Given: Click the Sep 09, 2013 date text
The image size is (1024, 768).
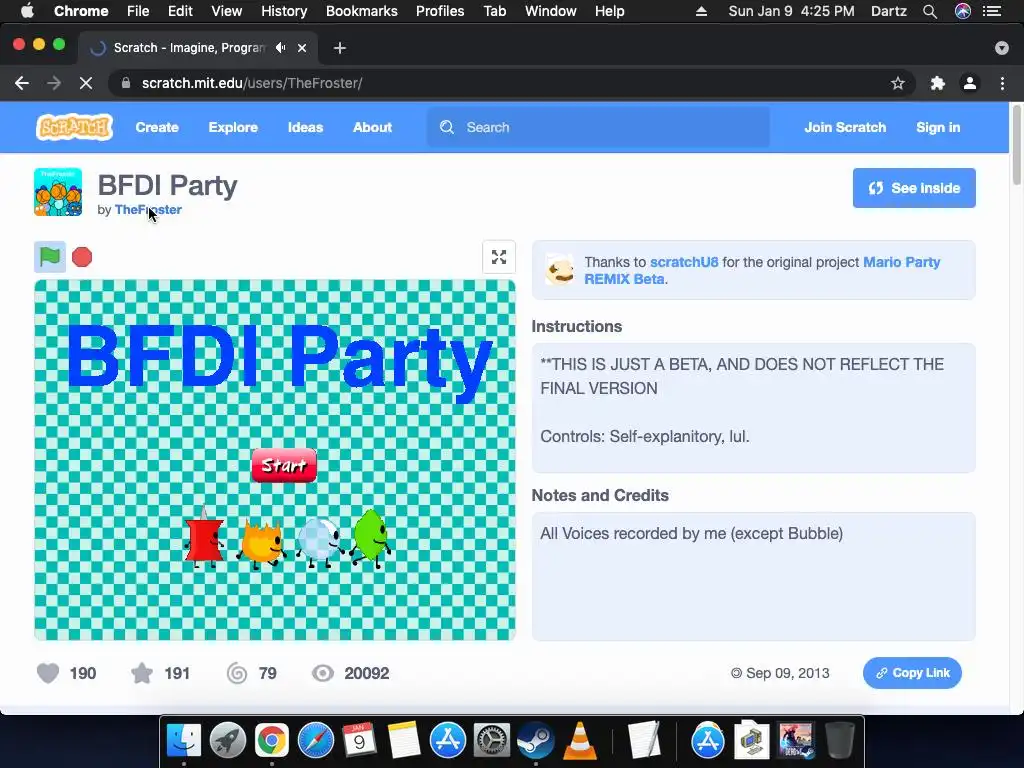Looking at the screenshot, I should [787, 673].
